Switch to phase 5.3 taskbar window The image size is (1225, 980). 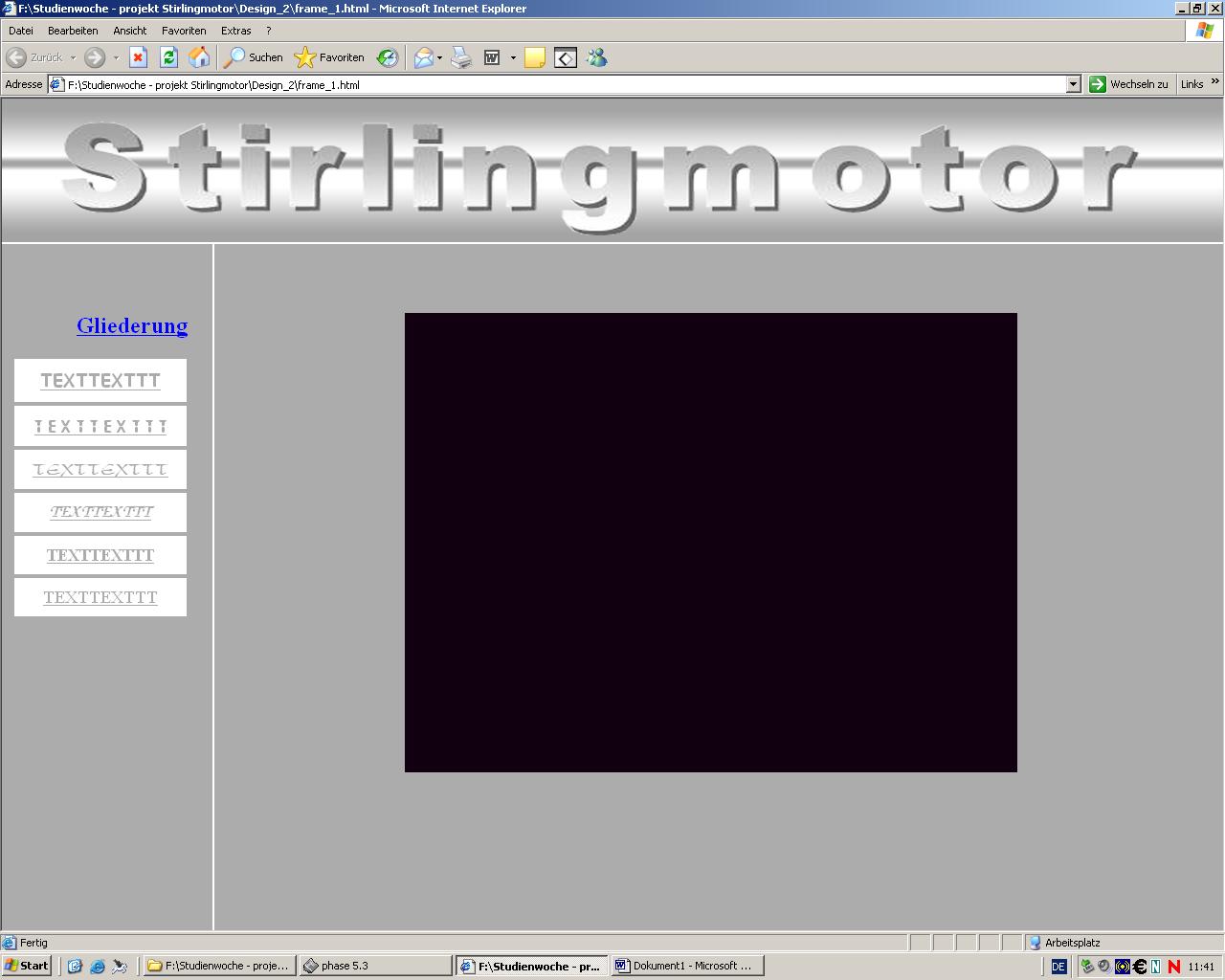362,966
